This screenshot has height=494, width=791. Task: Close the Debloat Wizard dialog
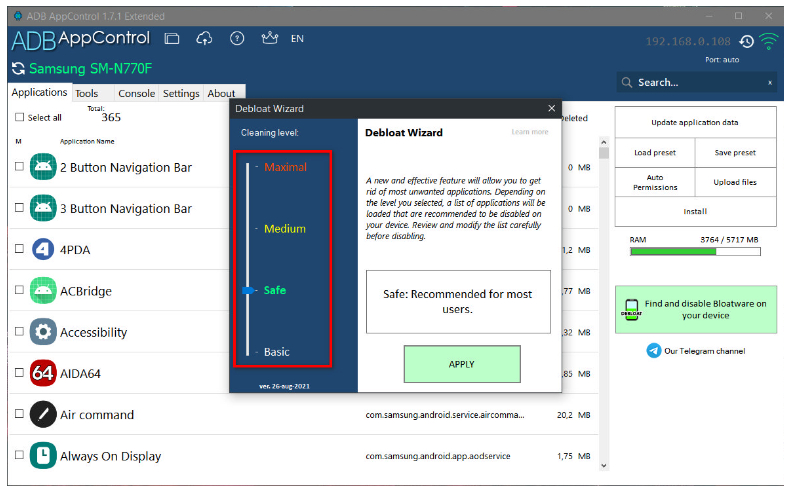point(551,108)
